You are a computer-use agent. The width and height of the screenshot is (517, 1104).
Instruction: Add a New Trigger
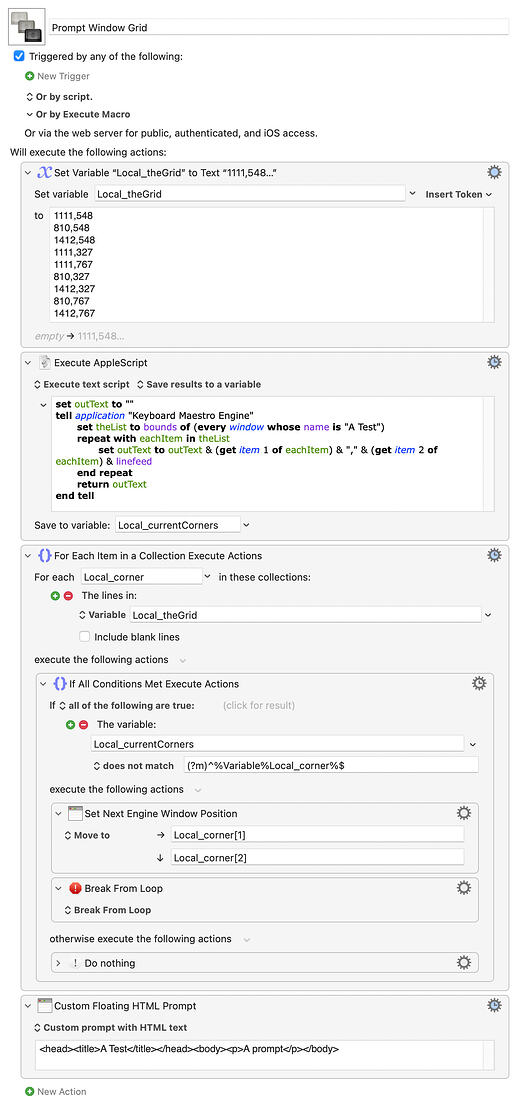58,76
